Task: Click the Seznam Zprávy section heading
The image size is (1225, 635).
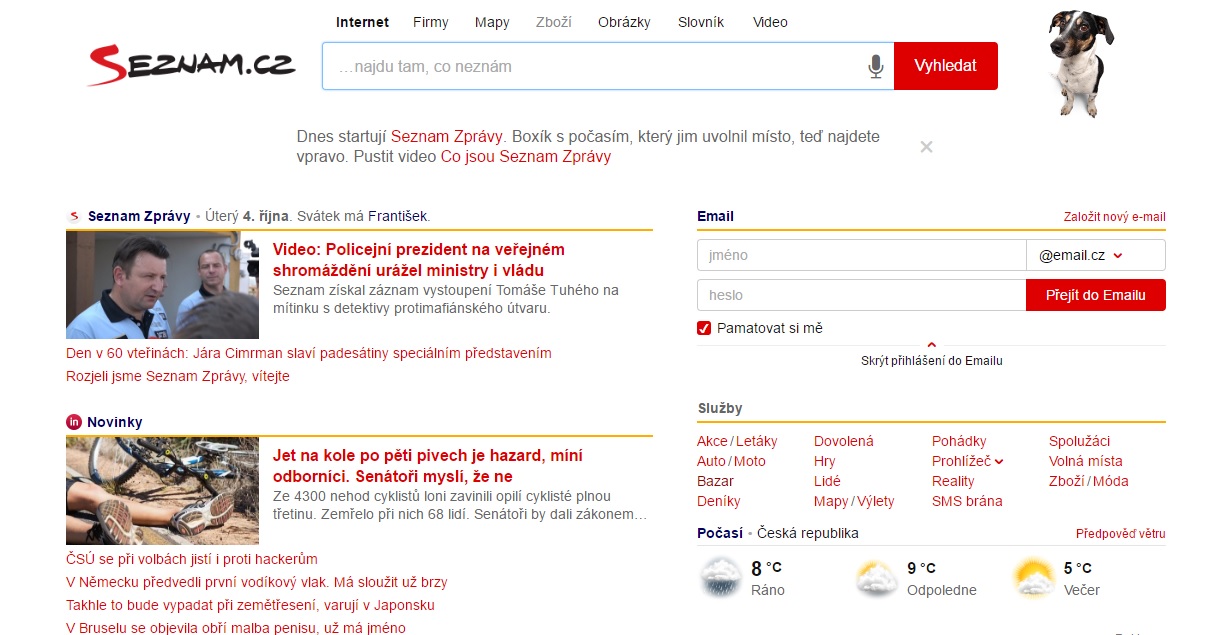Action: (139, 216)
